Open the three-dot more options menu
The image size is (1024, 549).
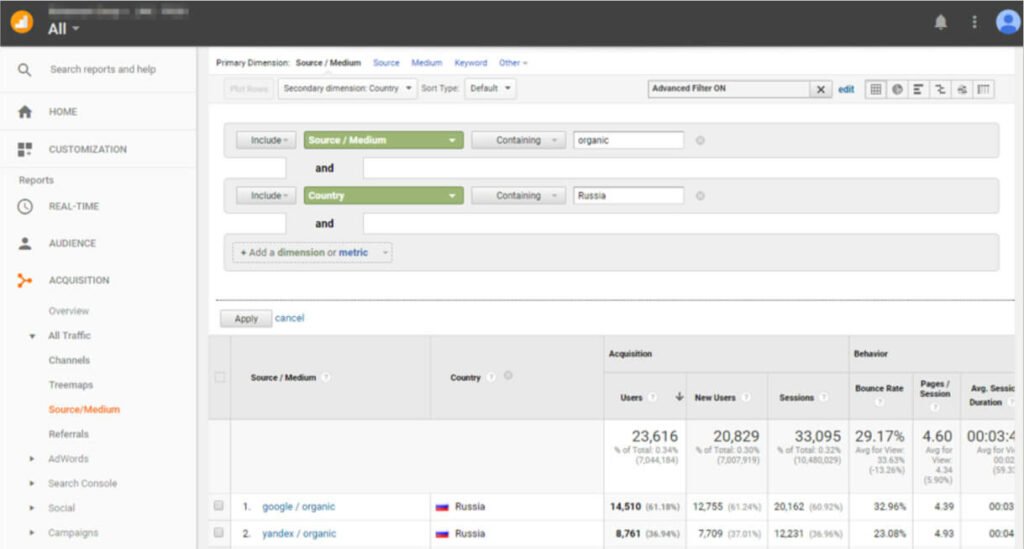(x=974, y=22)
